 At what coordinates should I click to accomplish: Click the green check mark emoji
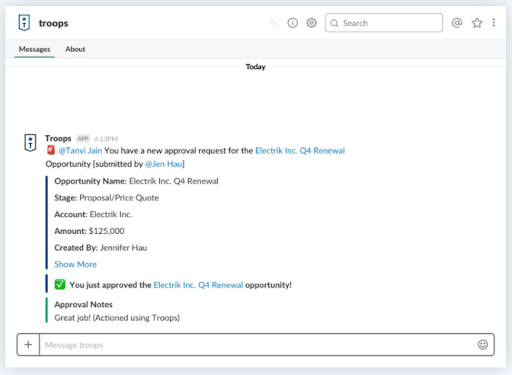coord(60,285)
